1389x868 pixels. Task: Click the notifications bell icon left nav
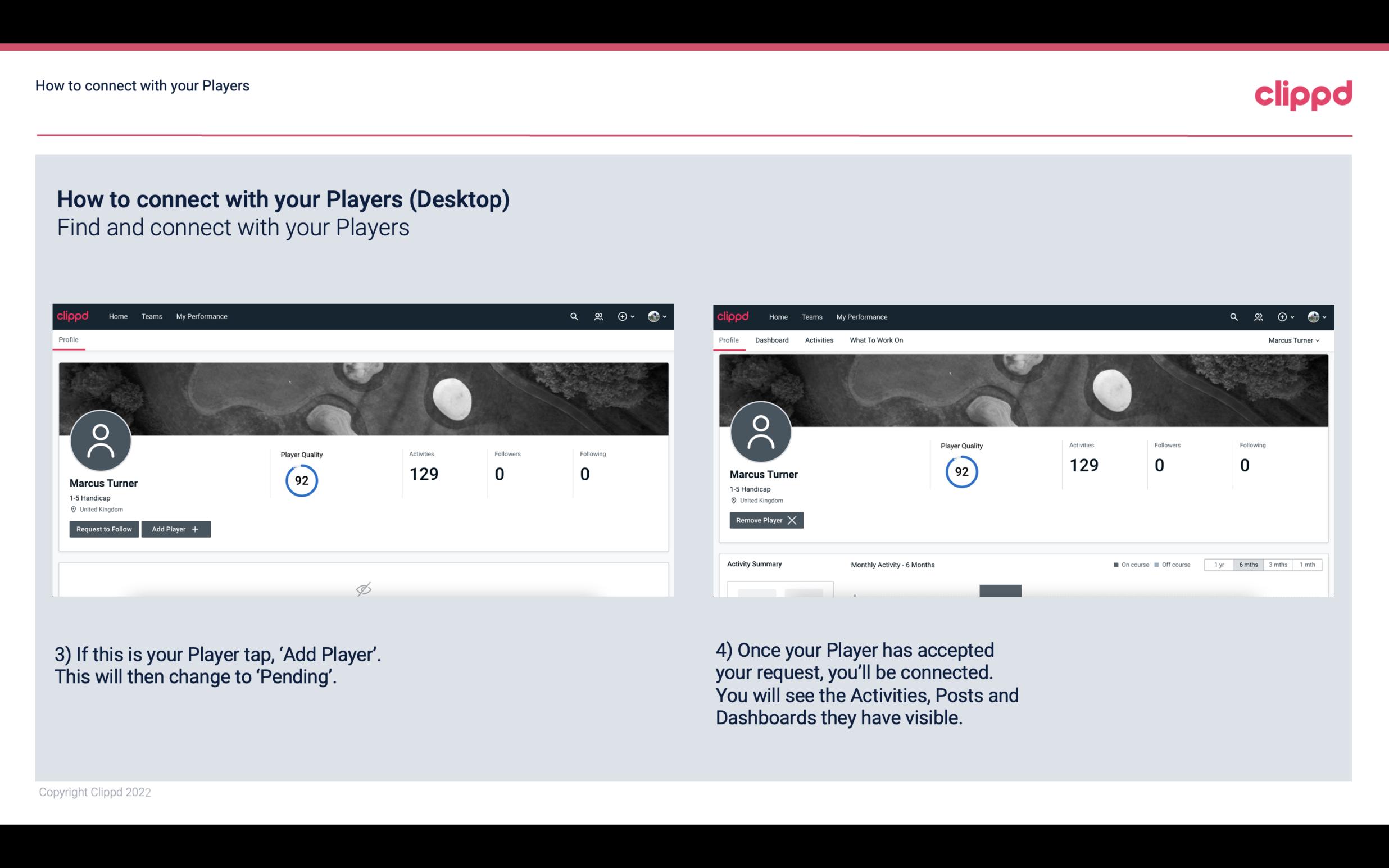pyautogui.click(x=597, y=316)
